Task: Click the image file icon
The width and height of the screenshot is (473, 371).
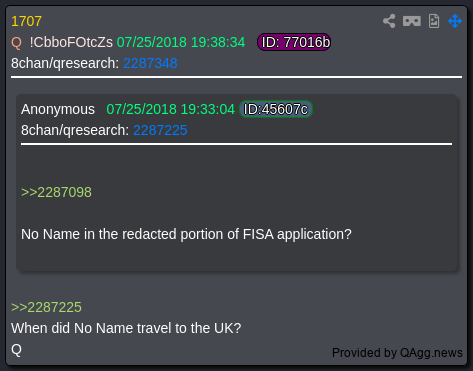Action: click(x=434, y=21)
